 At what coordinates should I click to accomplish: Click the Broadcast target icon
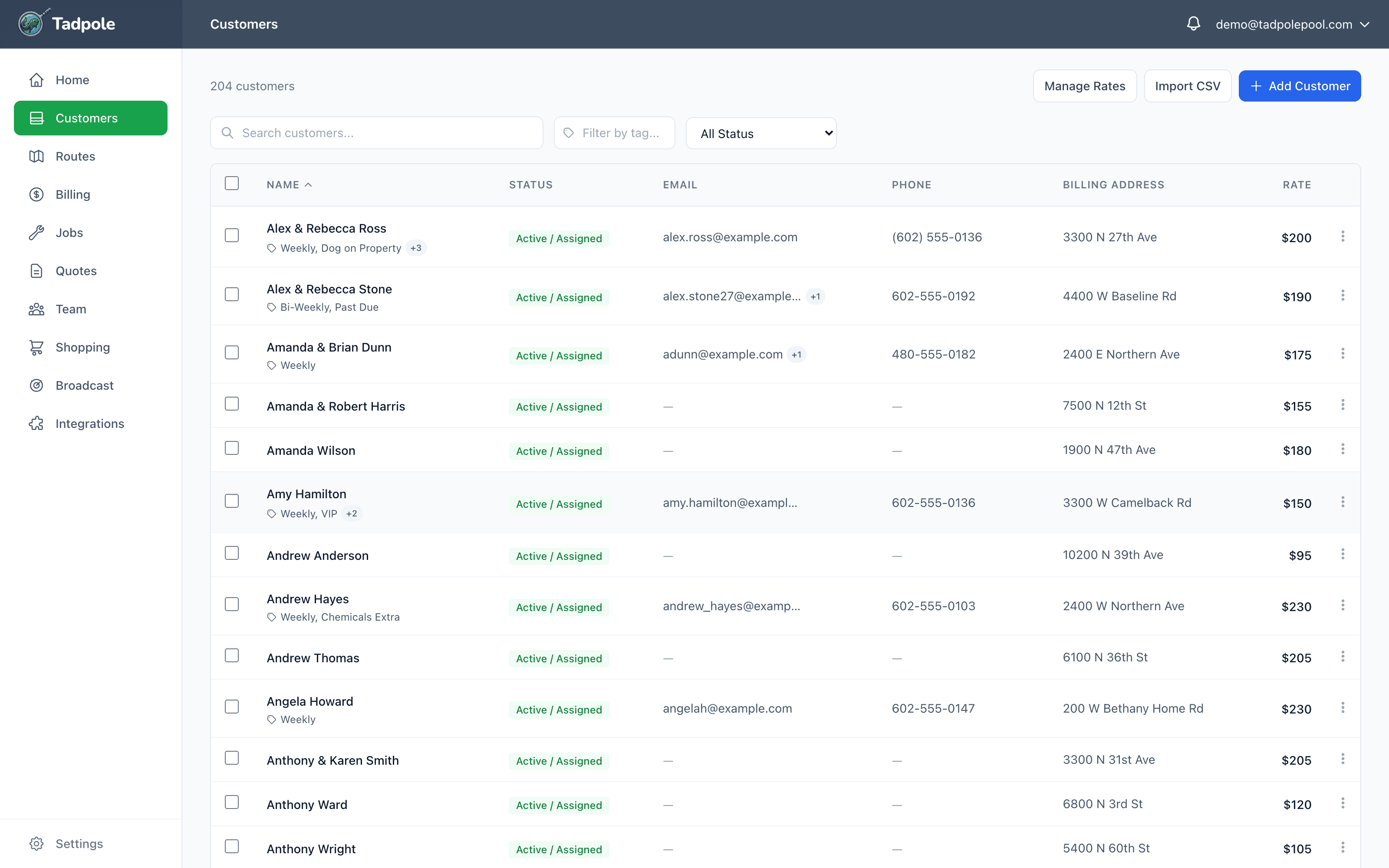[x=36, y=385]
